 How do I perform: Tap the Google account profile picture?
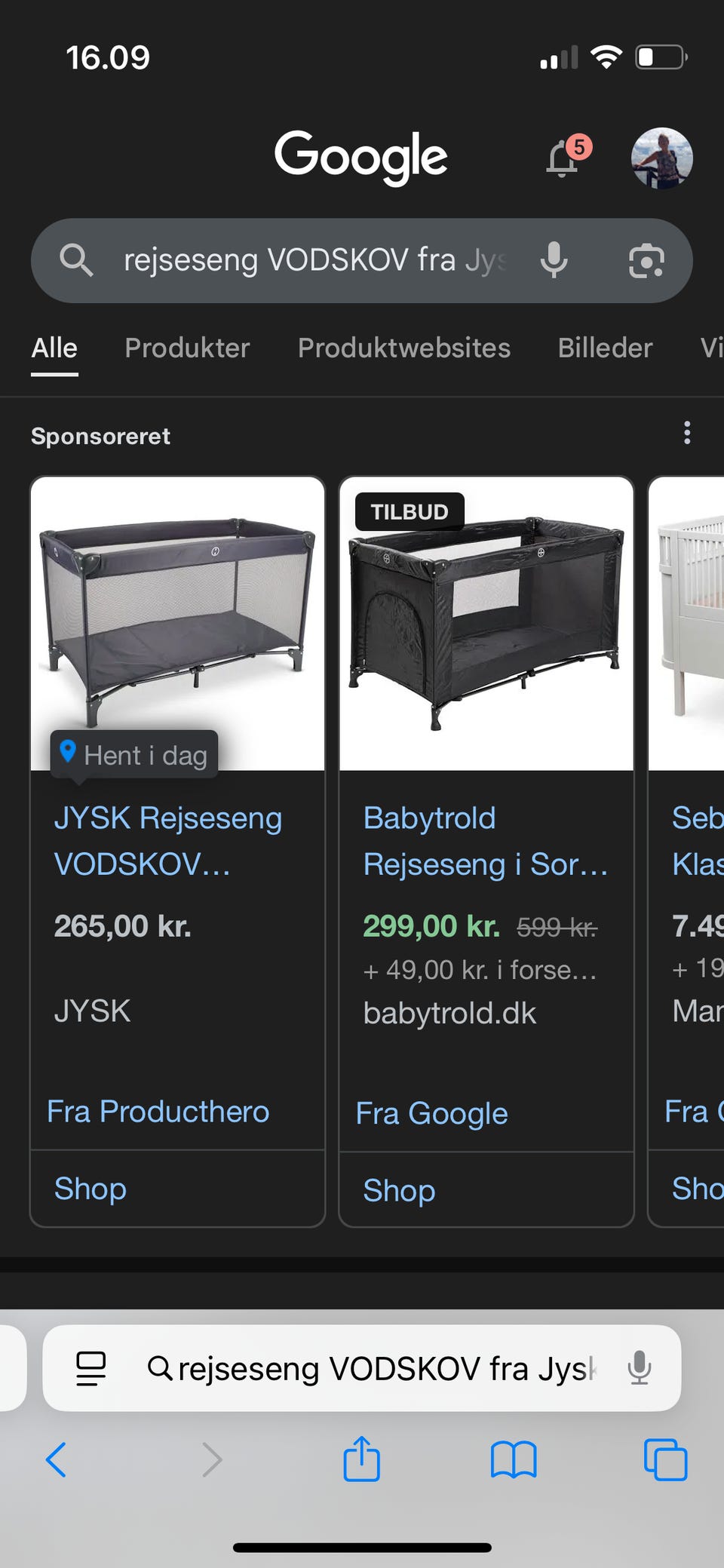tap(661, 158)
